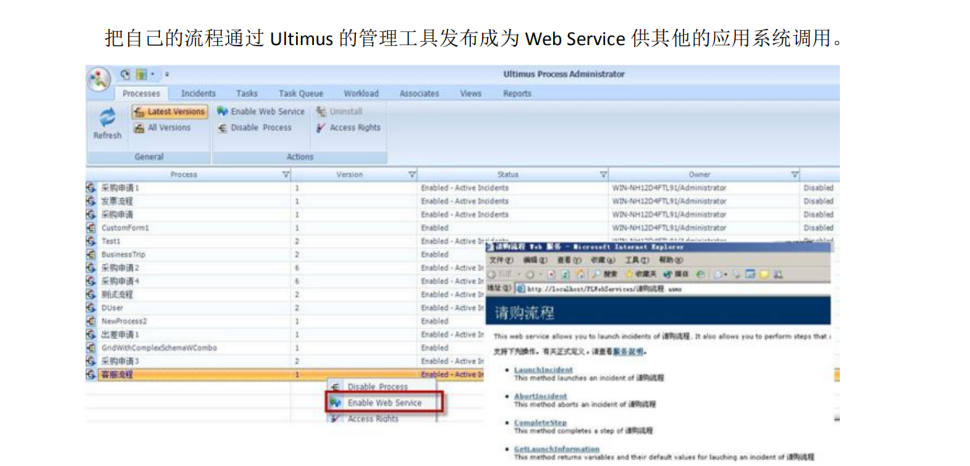Open the Owner column filter dropdown
Image resolution: width=970 pixels, height=466 pixels.
794,175
